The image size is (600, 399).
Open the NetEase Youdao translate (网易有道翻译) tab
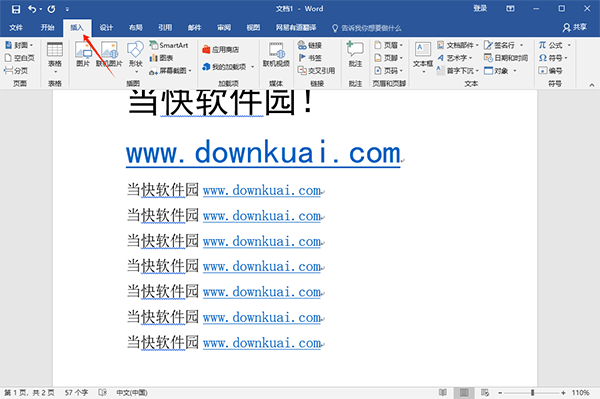[x=296, y=28]
